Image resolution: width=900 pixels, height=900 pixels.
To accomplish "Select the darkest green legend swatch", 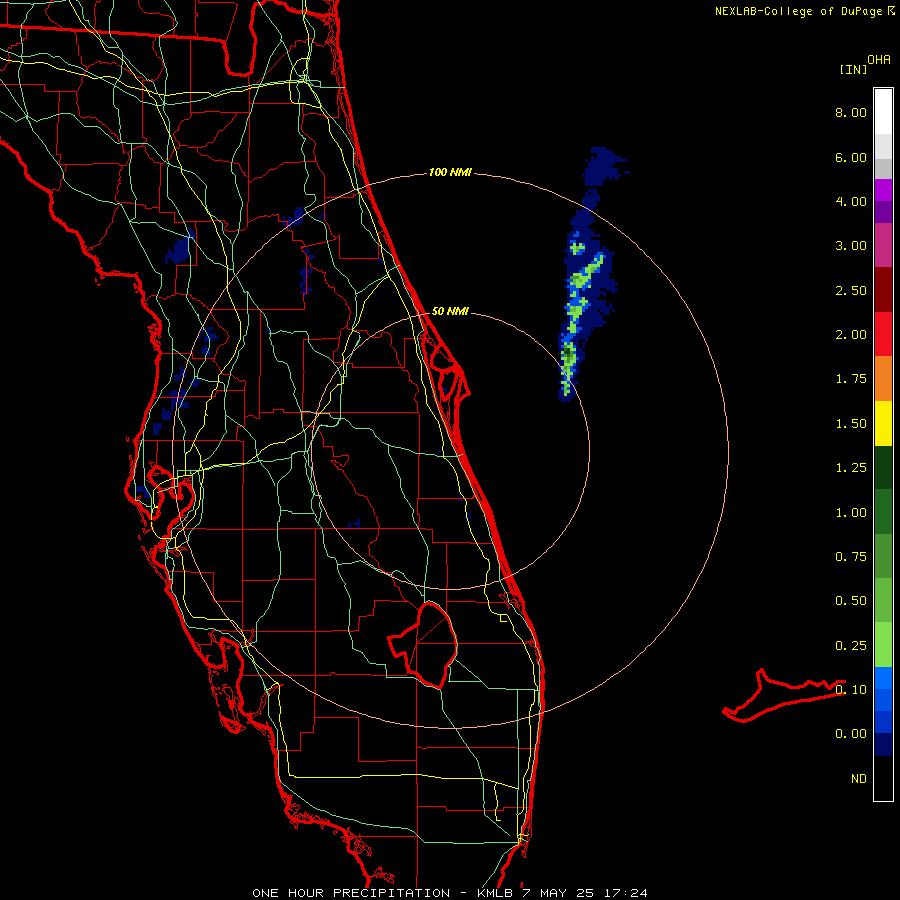I will click(x=883, y=467).
